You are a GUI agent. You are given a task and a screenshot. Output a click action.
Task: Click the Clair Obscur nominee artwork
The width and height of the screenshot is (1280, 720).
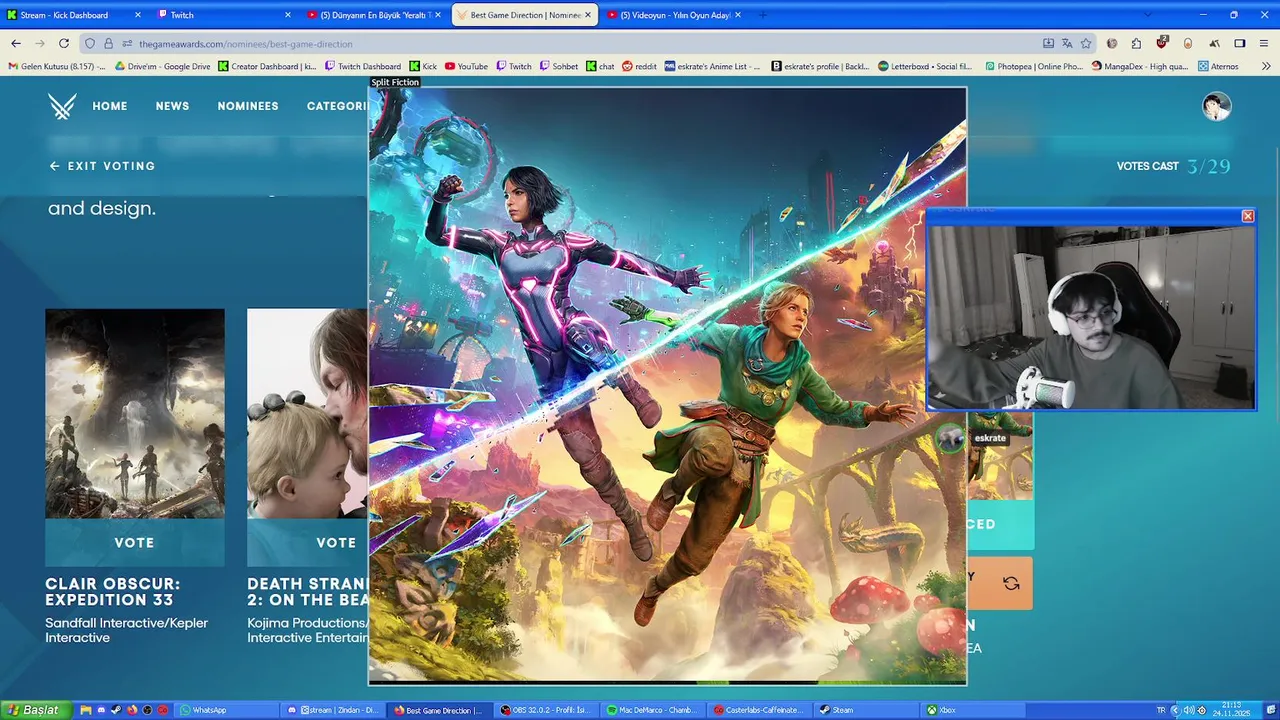(134, 413)
